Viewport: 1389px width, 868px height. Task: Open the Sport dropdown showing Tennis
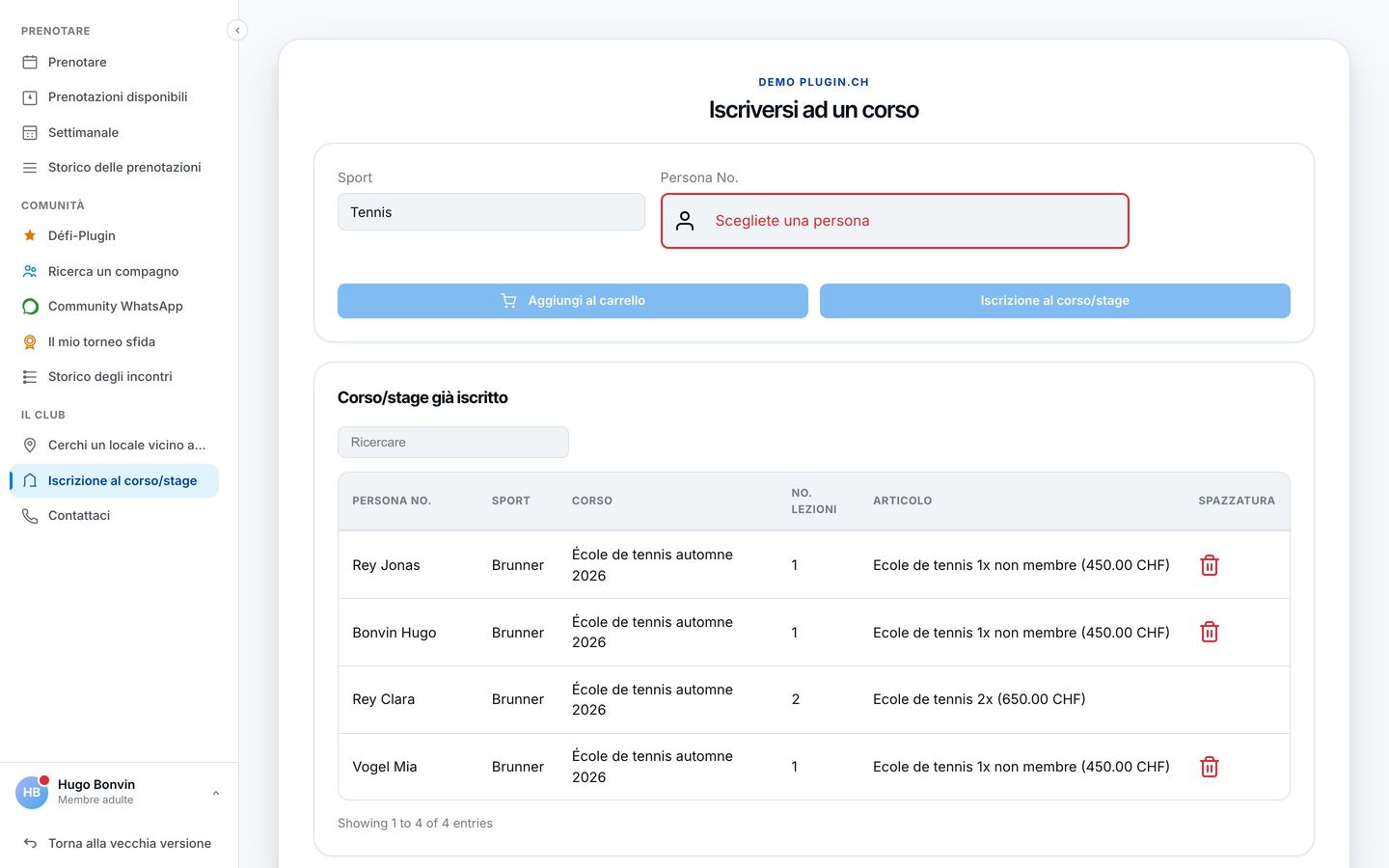click(491, 212)
